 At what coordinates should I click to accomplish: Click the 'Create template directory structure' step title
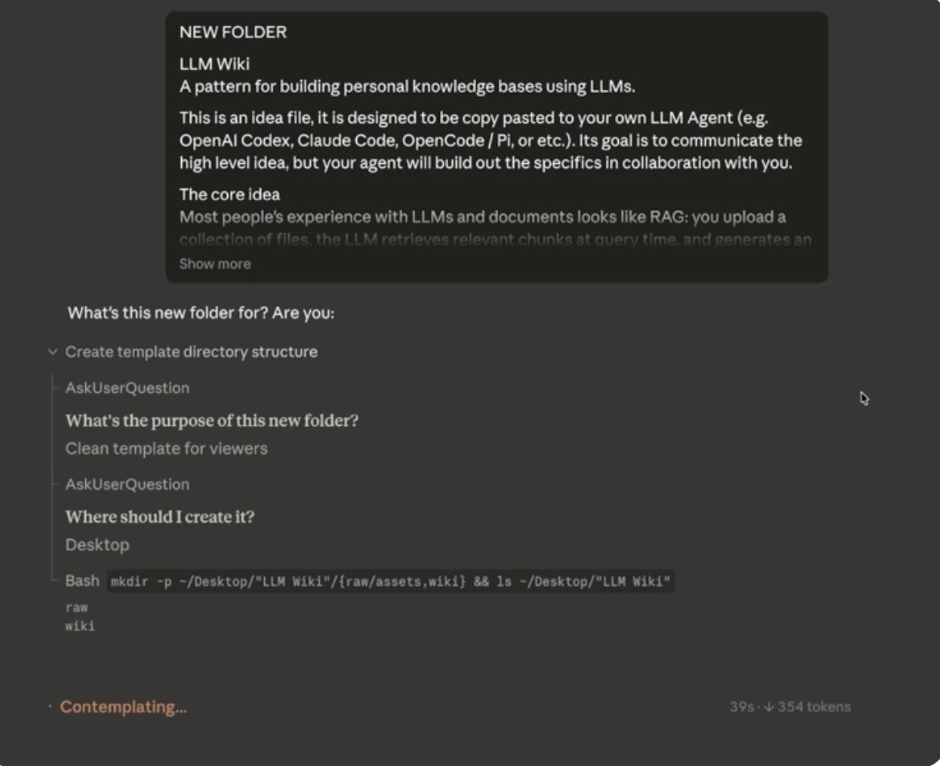(191, 352)
